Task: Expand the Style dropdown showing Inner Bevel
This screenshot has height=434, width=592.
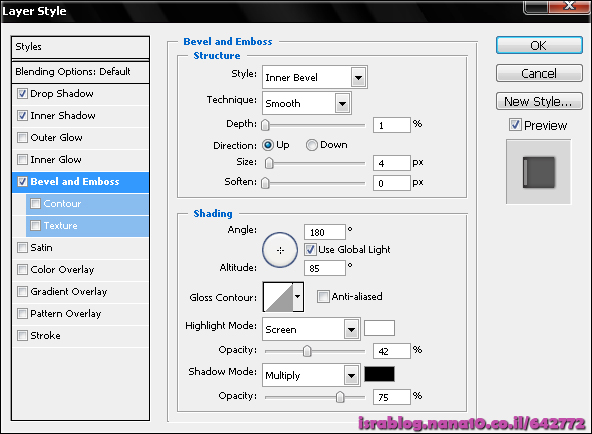Action: [x=314, y=77]
